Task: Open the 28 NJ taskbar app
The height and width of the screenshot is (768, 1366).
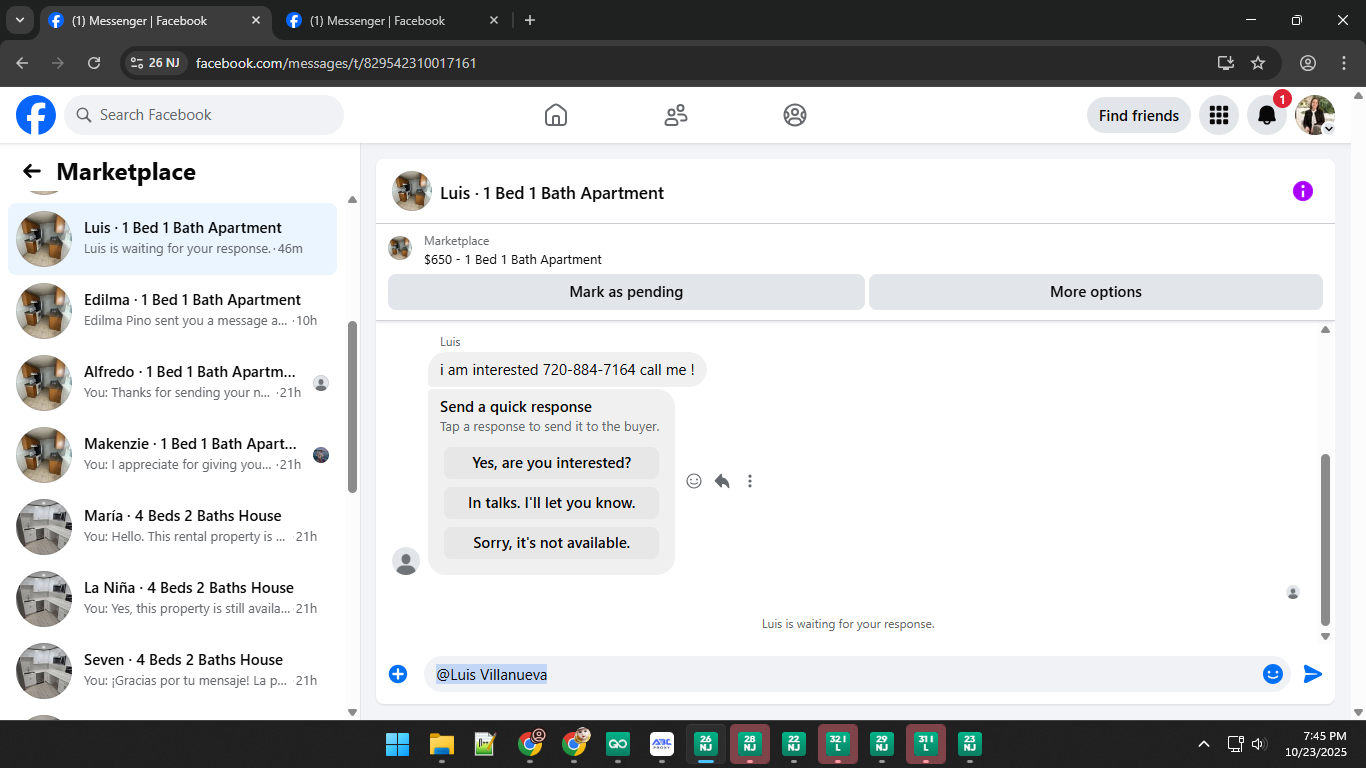Action: point(750,744)
